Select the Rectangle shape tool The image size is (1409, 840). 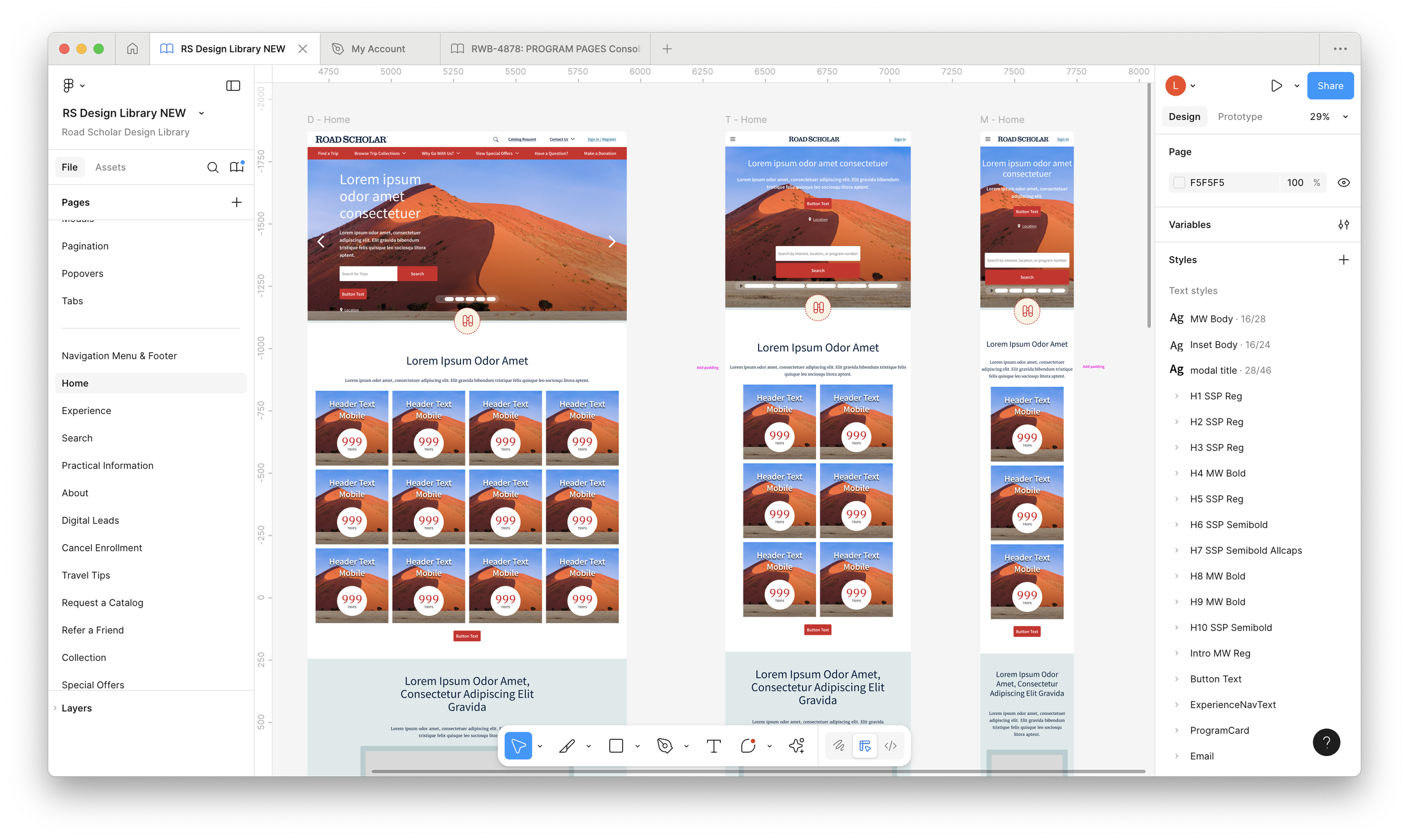[x=616, y=746]
